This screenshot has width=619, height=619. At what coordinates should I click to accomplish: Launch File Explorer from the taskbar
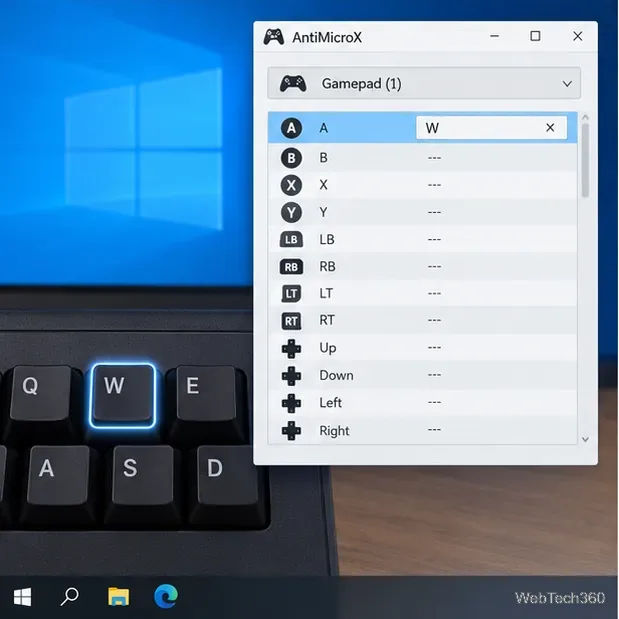tap(118, 596)
